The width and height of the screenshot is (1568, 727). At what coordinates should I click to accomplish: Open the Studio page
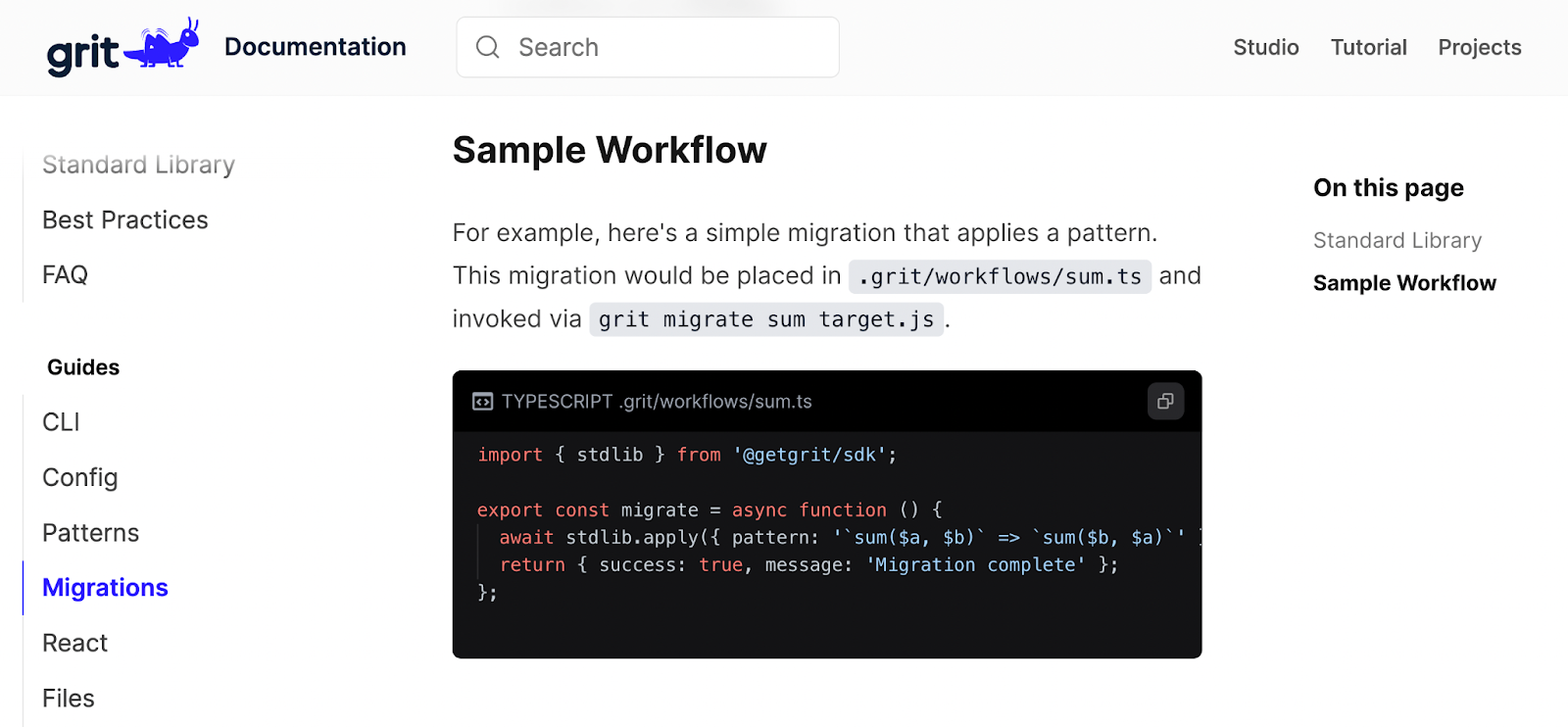coord(1265,47)
